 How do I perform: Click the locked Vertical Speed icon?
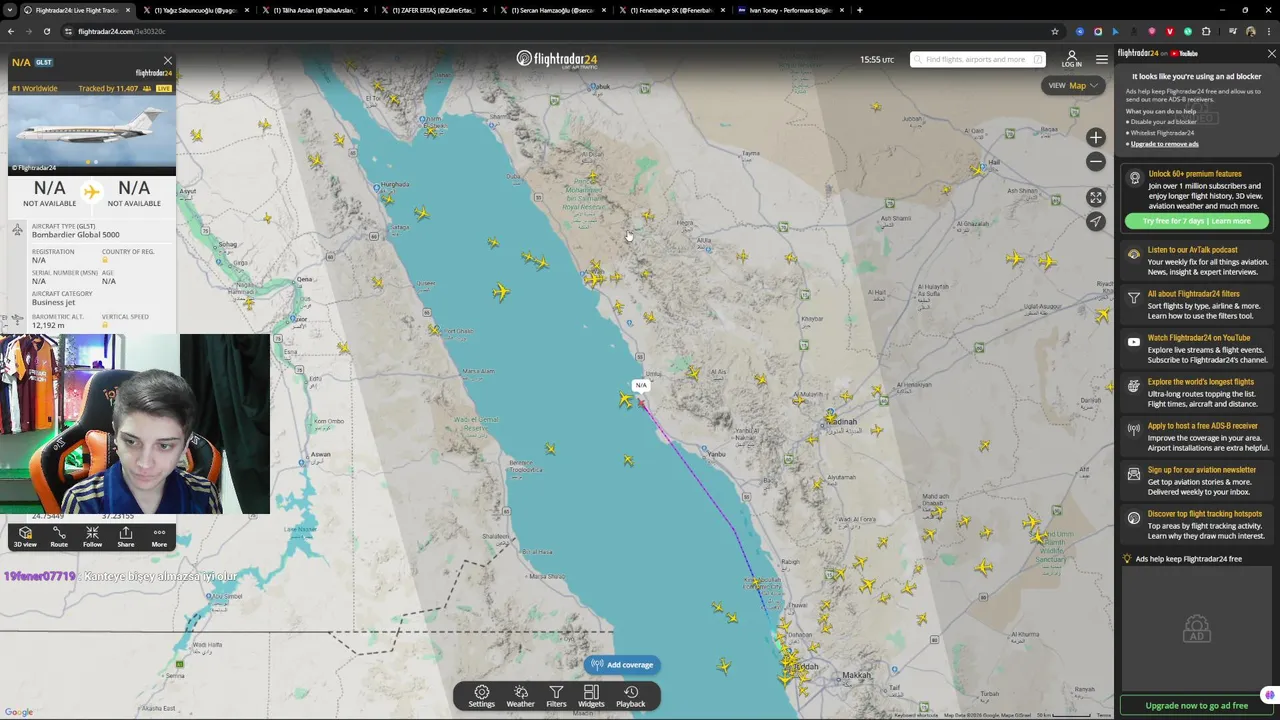[105, 325]
